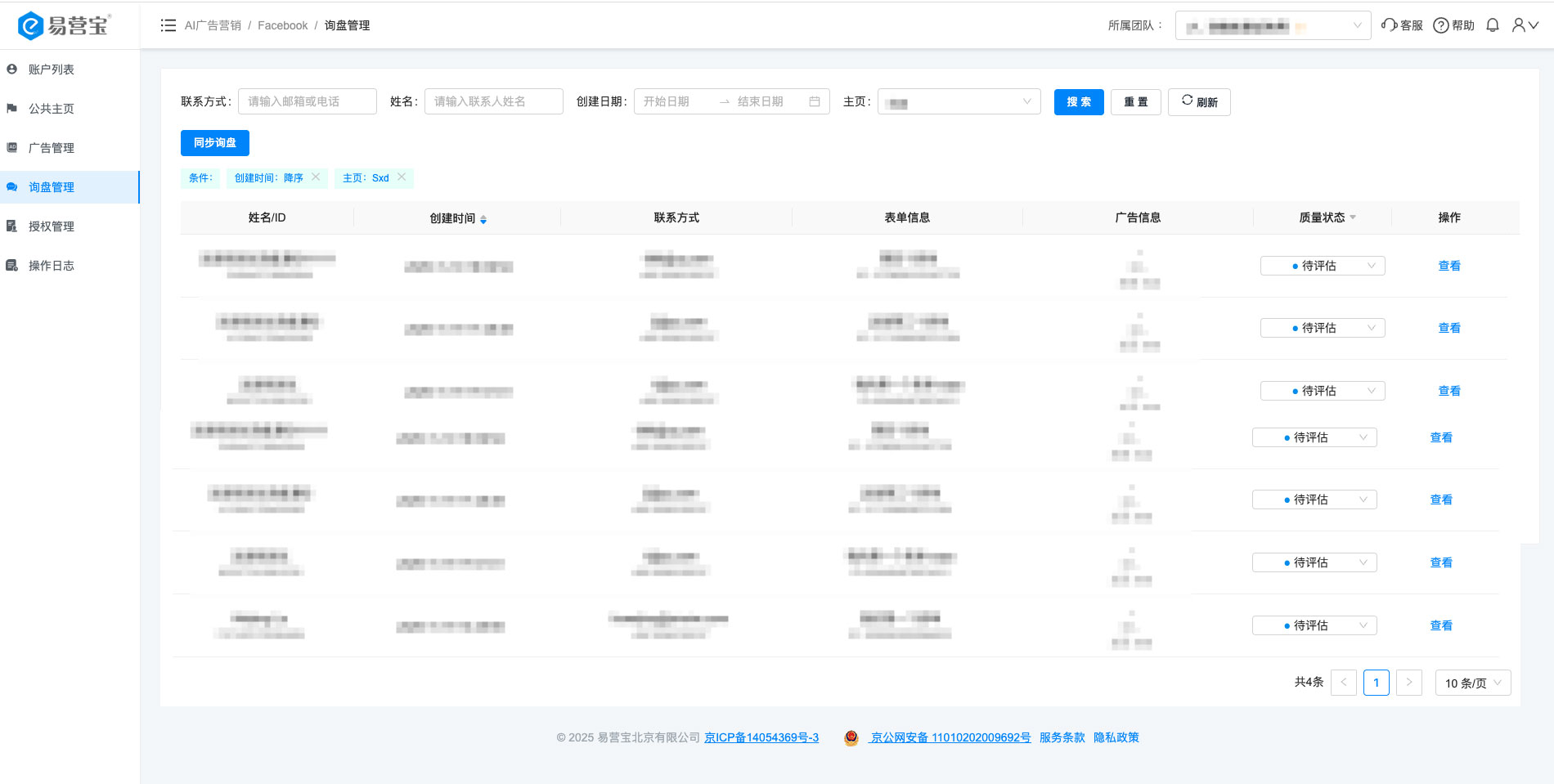Switch to Facebook in the breadcrumb

[281, 25]
